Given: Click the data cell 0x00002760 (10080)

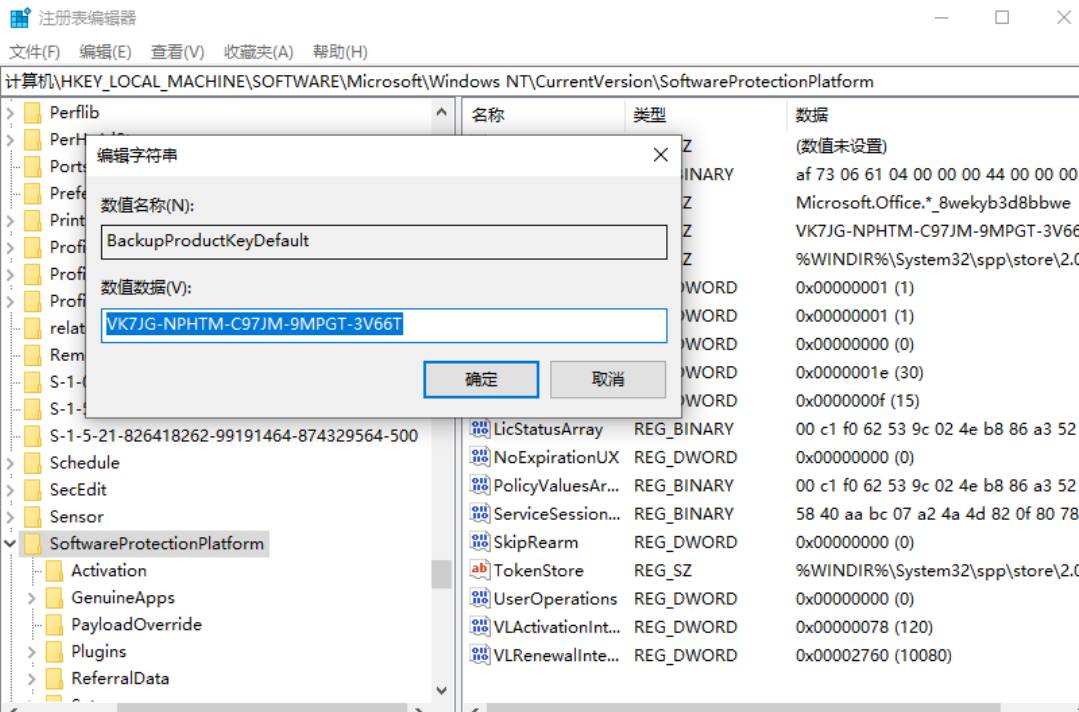Looking at the screenshot, I should [873, 655].
